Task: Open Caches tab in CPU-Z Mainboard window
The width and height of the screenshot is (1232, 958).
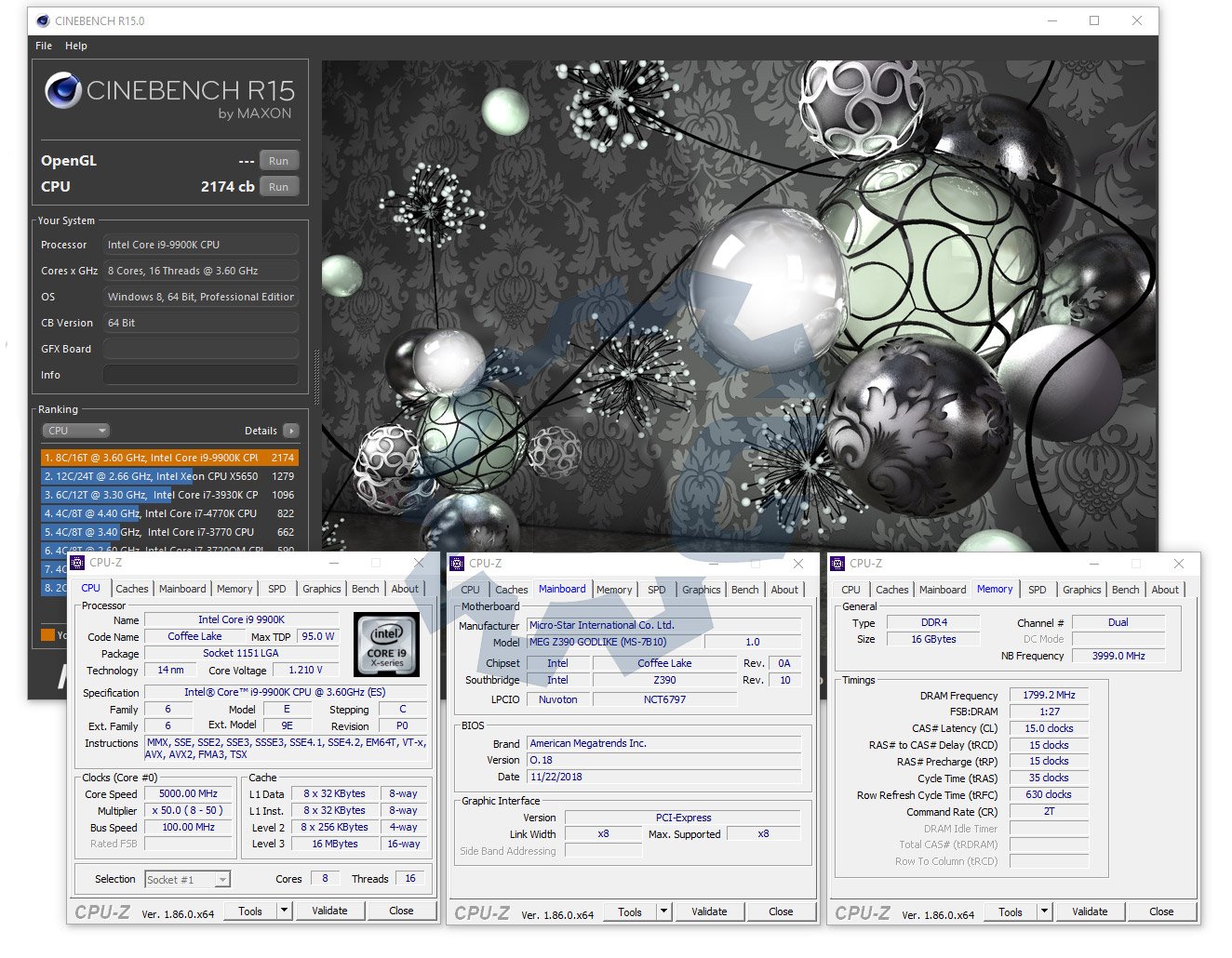Action: point(512,590)
